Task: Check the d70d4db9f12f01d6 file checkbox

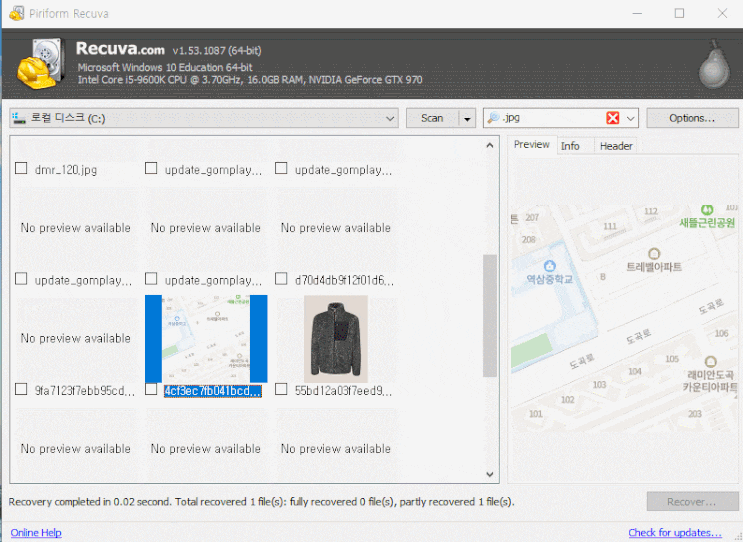Action: coord(281,279)
